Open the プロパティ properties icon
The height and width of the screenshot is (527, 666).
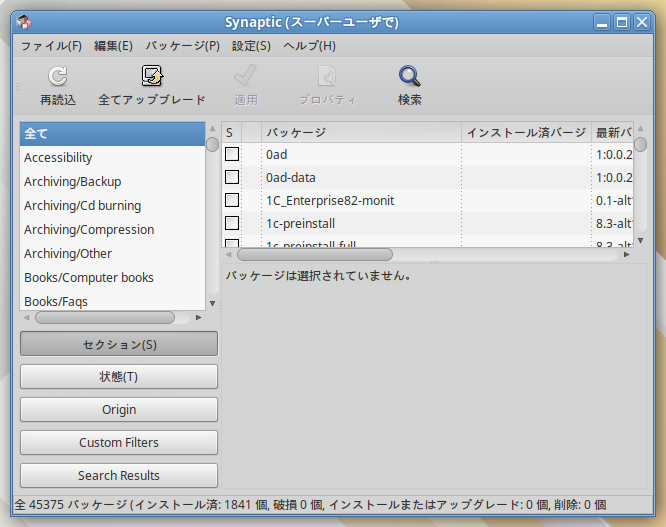pyautogui.click(x=327, y=76)
